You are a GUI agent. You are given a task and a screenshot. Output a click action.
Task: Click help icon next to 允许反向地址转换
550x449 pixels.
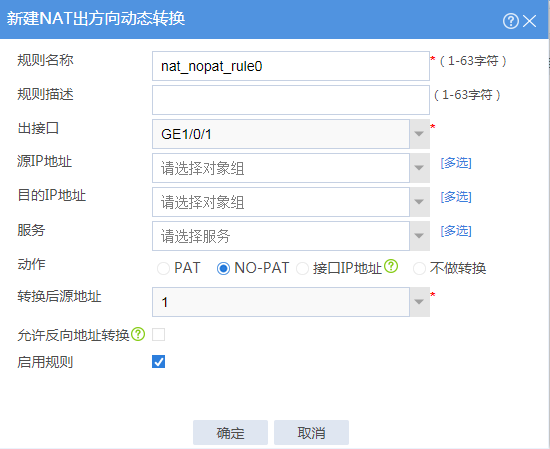(138, 334)
